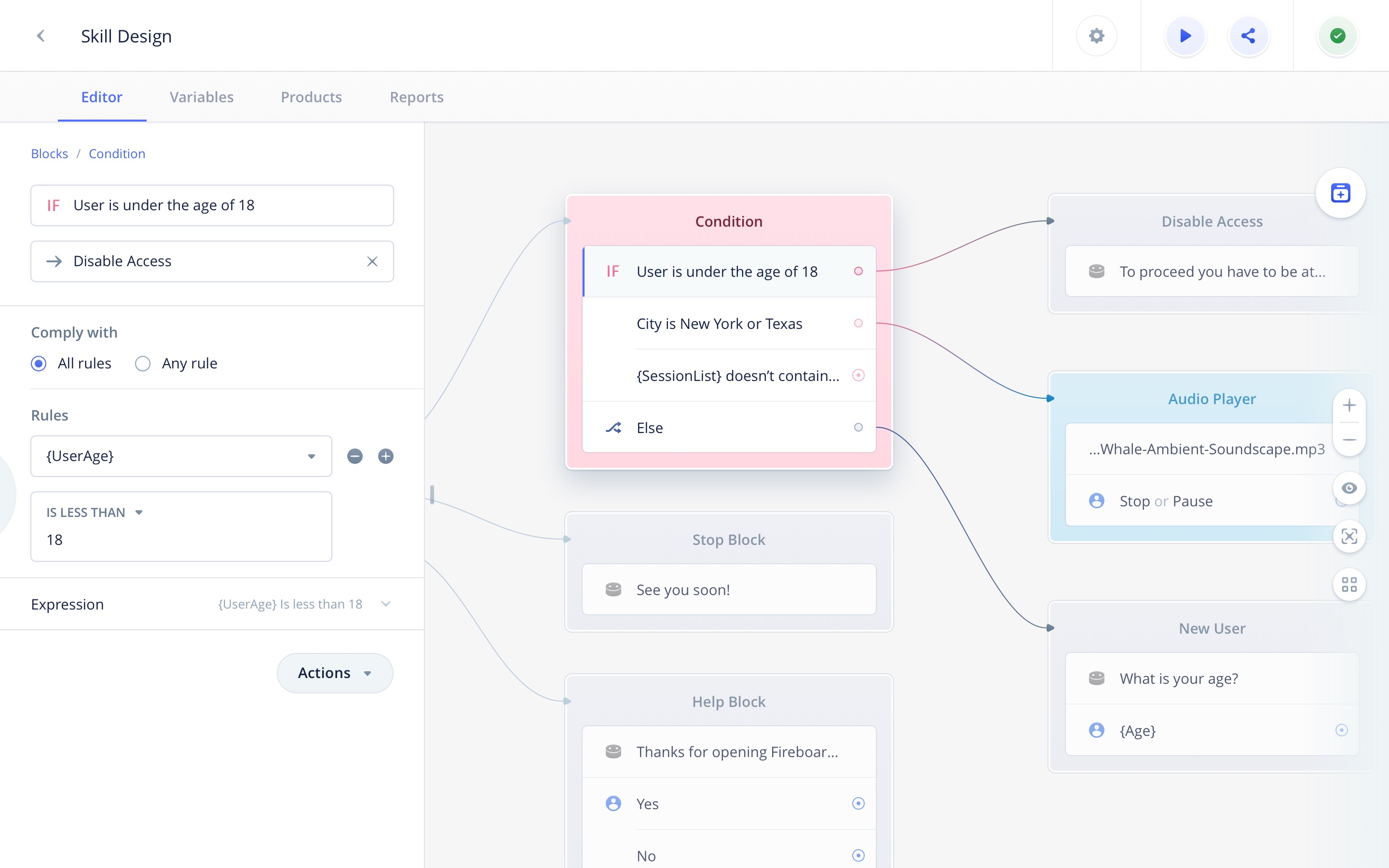This screenshot has width=1389, height=868.
Task: Click the share icon in header
Action: tap(1248, 36)
